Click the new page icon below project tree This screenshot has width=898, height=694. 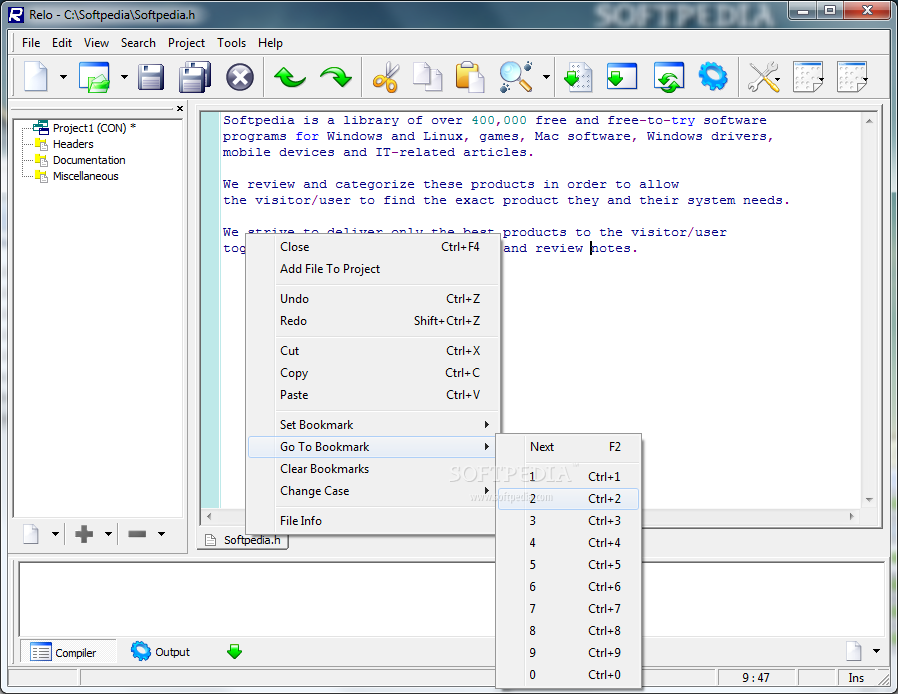pyautogui.click(x=31, y=534)
